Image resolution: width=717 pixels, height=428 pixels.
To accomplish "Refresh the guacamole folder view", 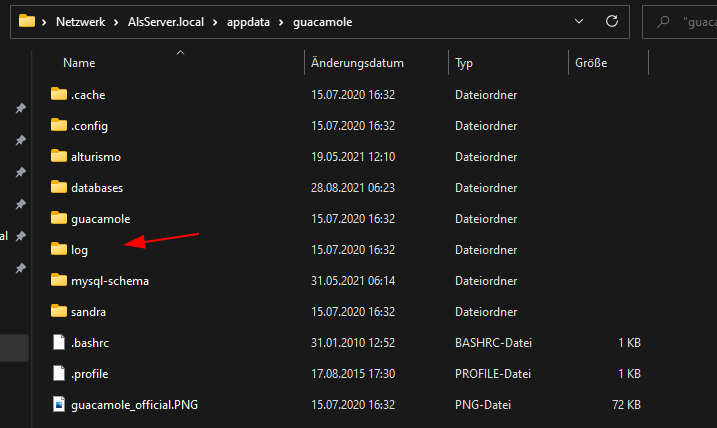I will click(x=612, y=21).
